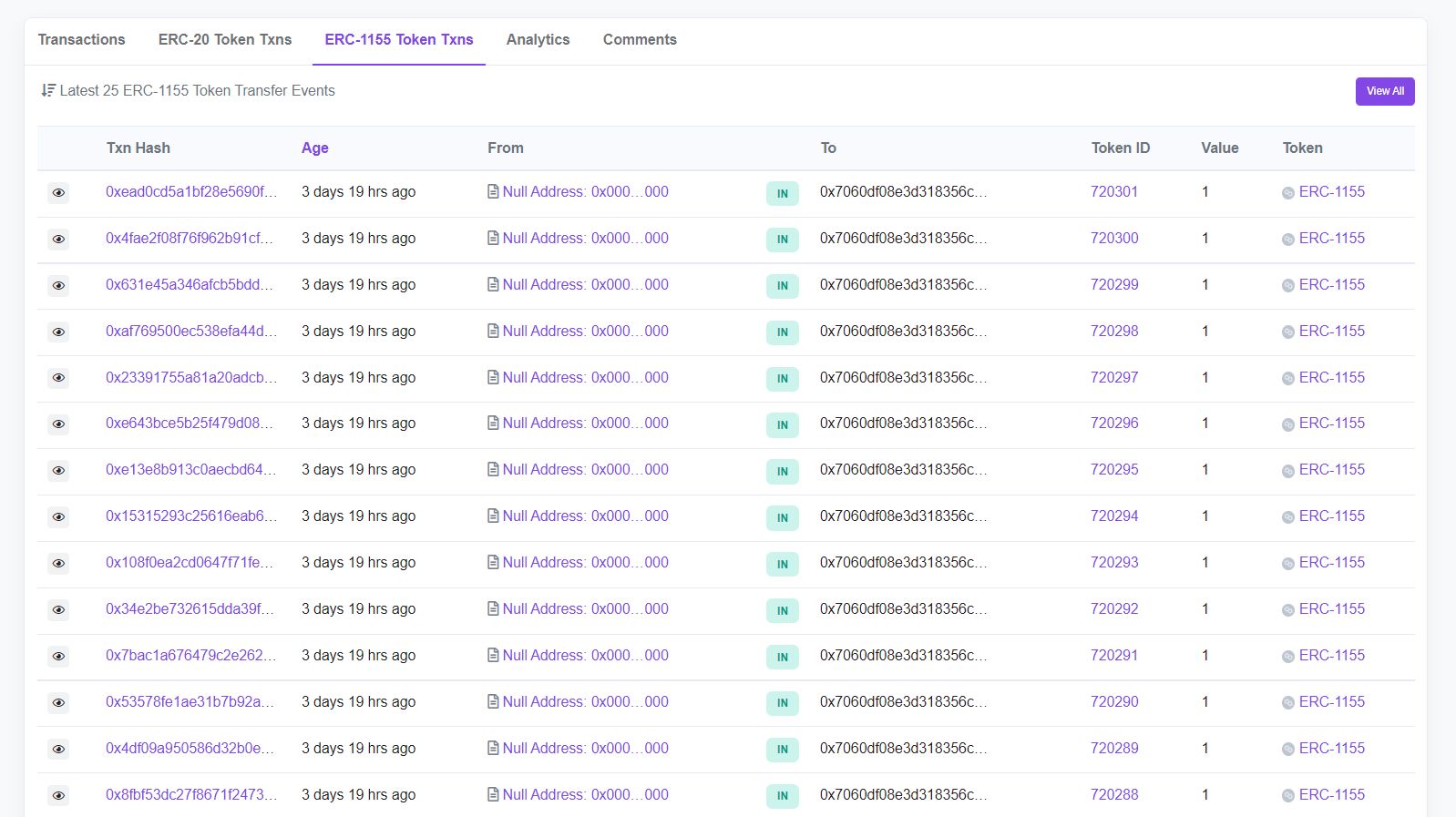Open Token ID 720297 link
The height and width of the screenshot is (817, 1456).
pos(1114,377)
